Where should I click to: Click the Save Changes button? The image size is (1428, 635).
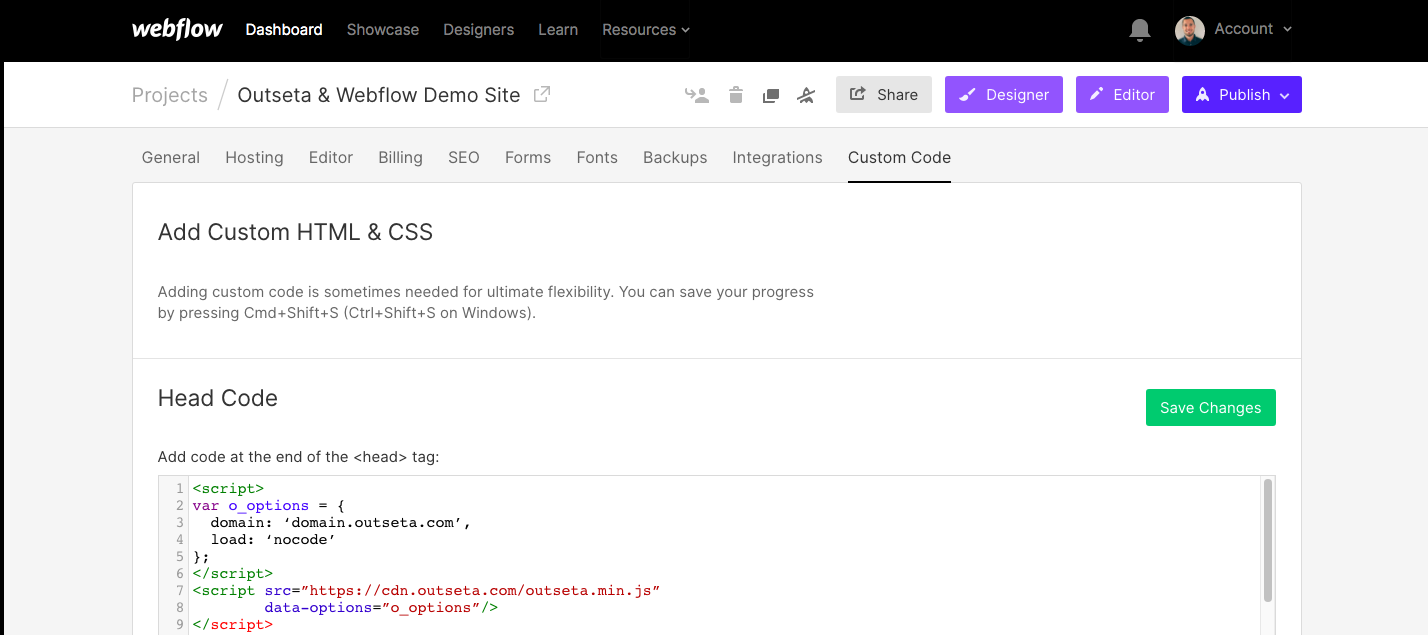tap(1211, 407)
